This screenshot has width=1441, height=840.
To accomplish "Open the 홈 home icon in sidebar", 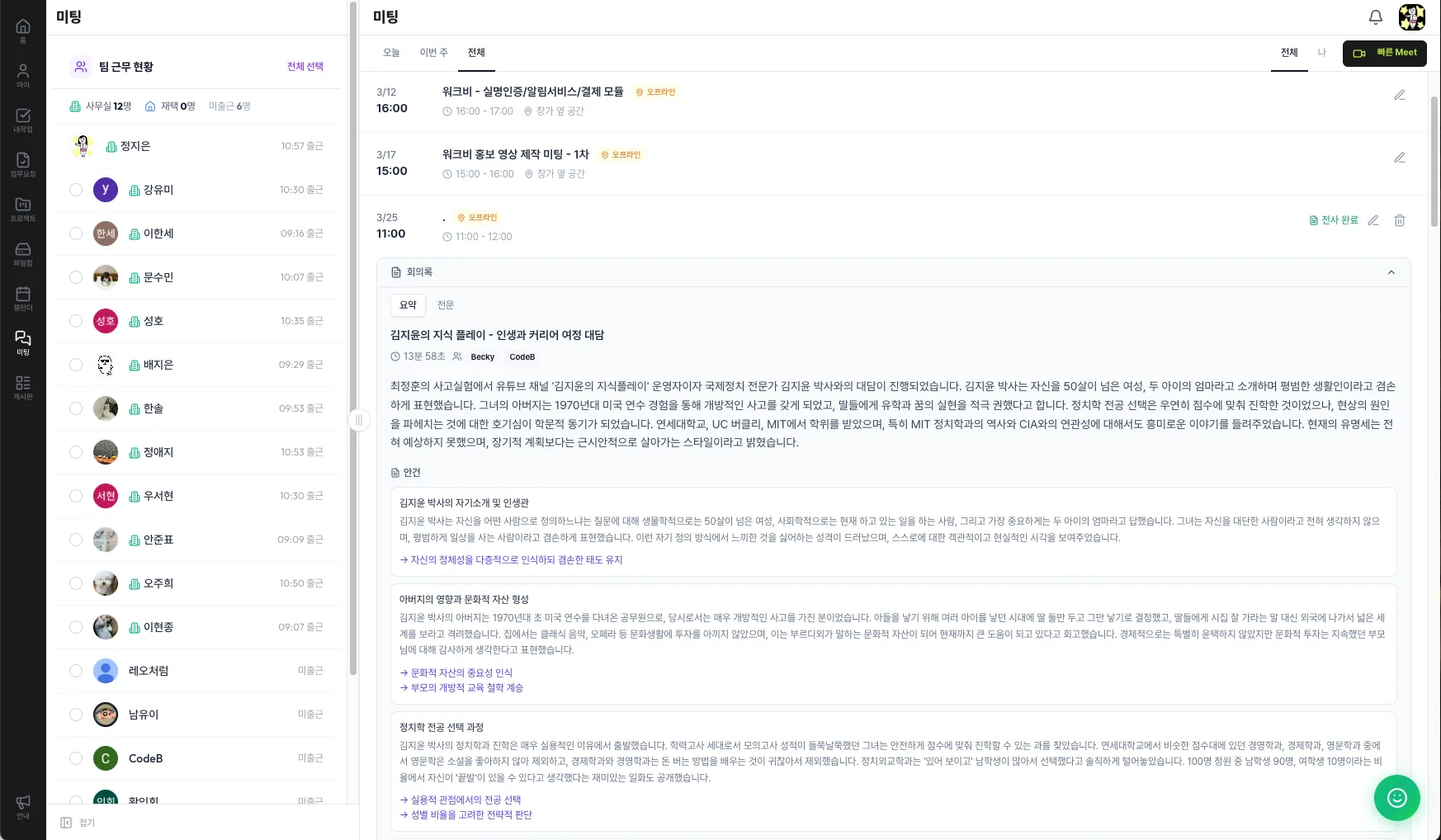I will (23, 31).
